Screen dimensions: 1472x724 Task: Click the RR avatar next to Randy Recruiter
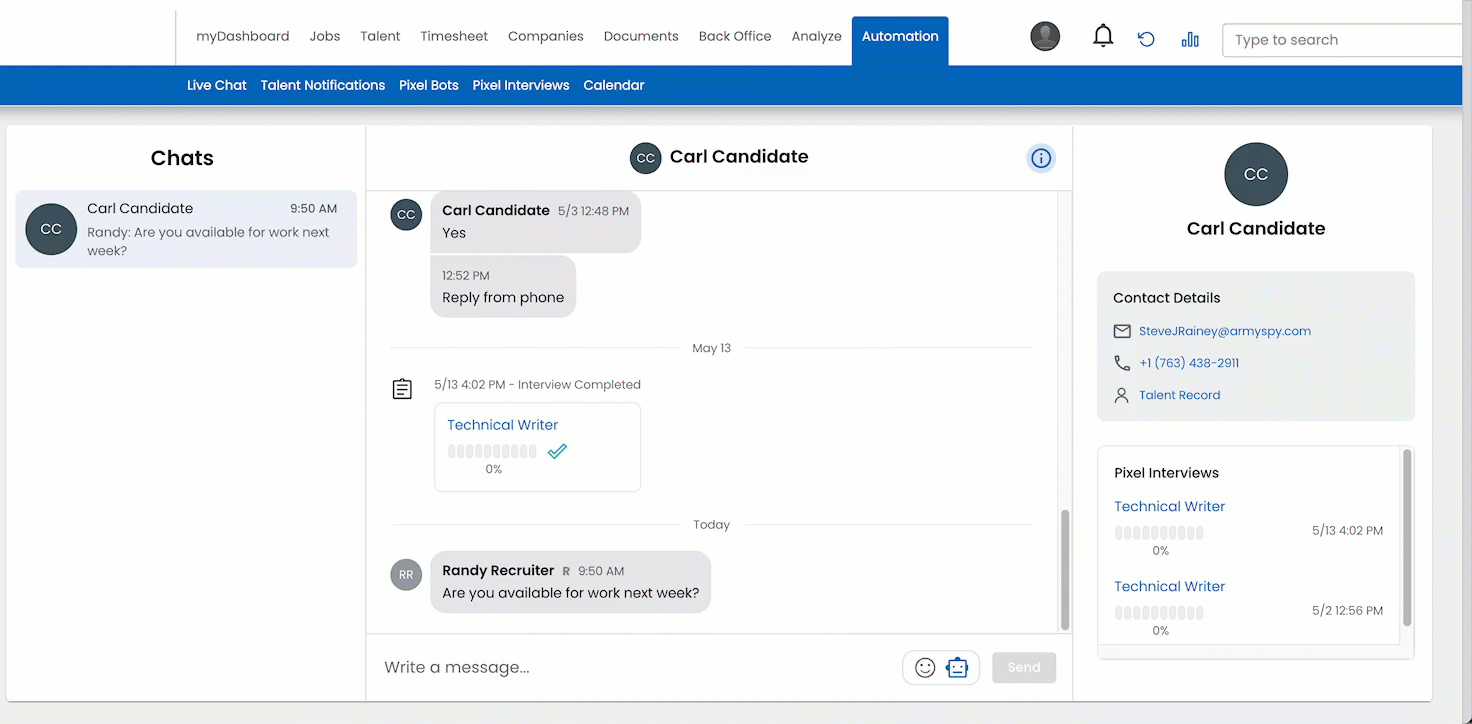(406, 575)
